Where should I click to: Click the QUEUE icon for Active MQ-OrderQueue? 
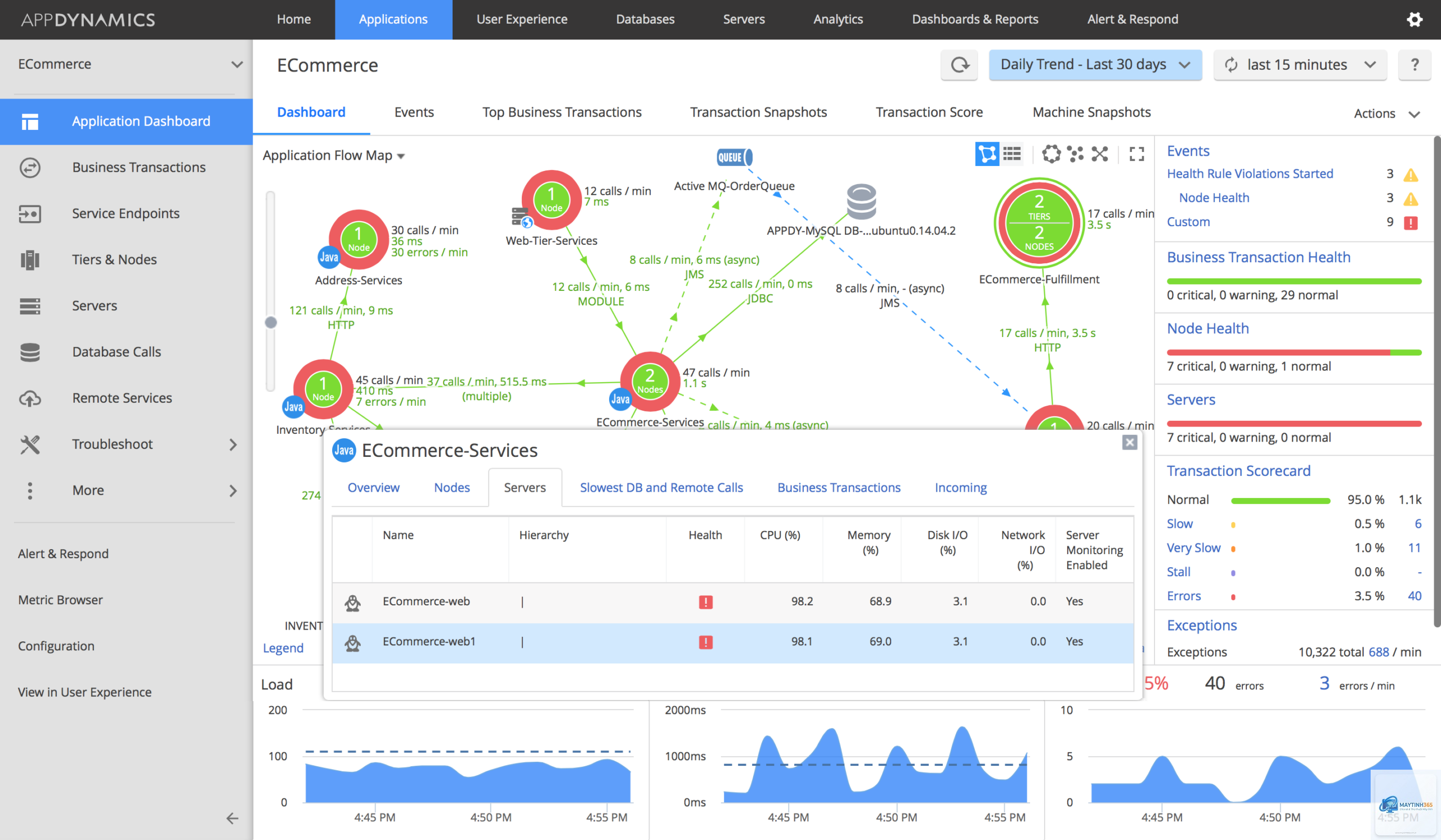click(735, 157)
